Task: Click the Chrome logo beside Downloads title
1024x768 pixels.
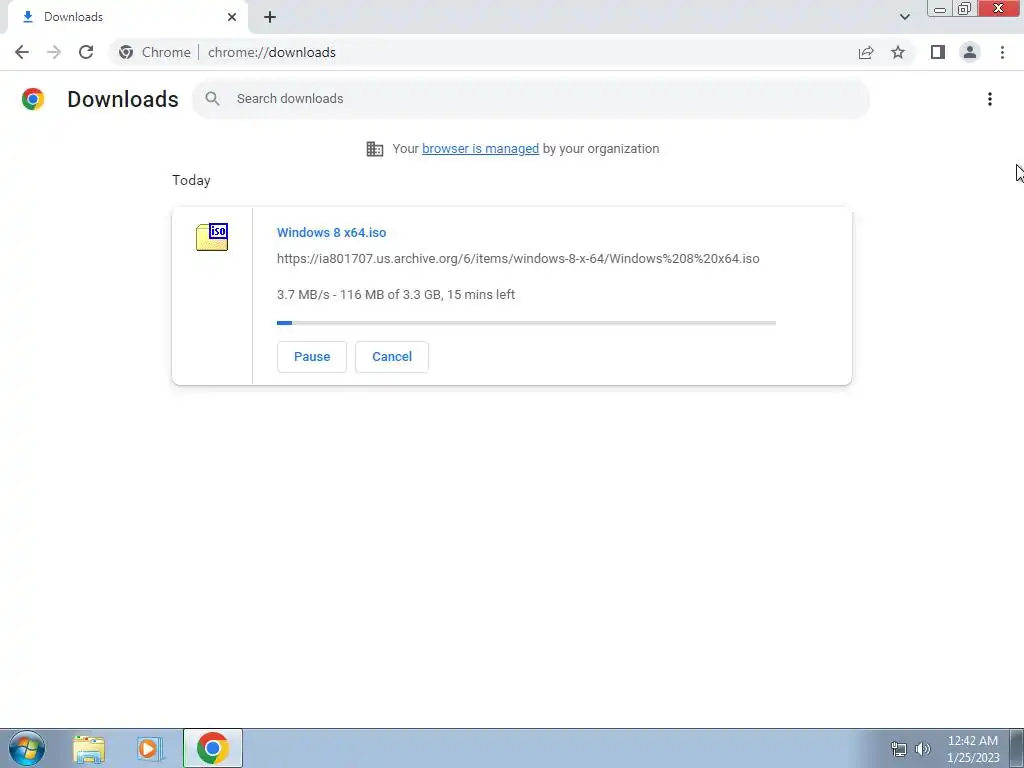Action: [33, 99]
